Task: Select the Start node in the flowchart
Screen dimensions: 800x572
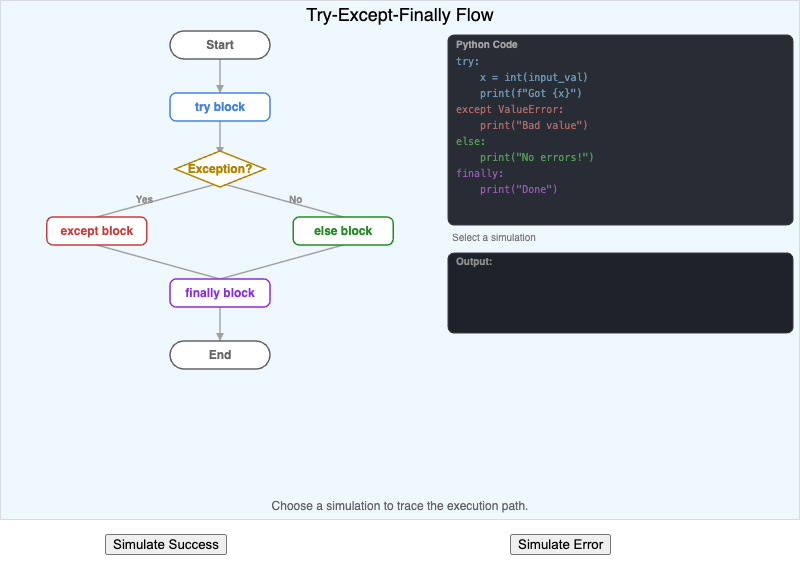Action: [220, 45]
